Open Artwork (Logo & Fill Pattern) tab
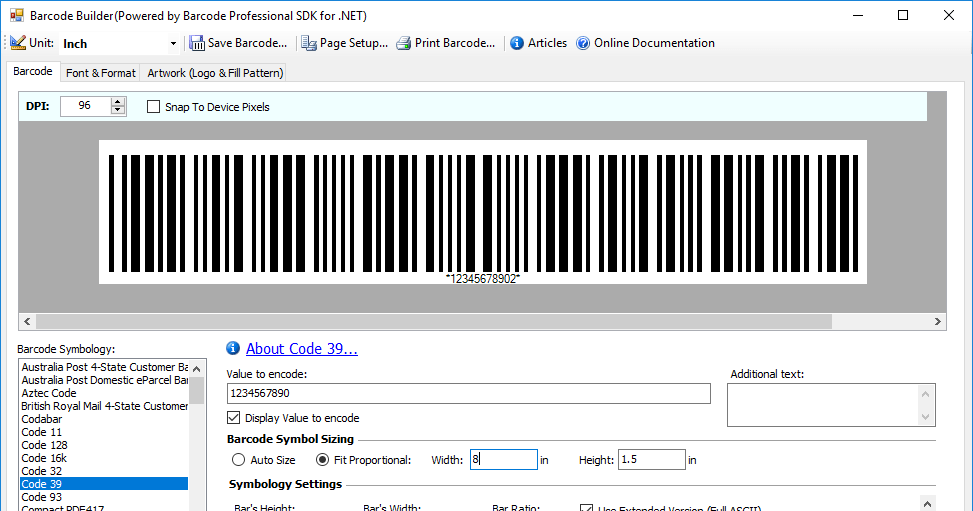This screenshot has height=511, width=973. pos(215,73)
